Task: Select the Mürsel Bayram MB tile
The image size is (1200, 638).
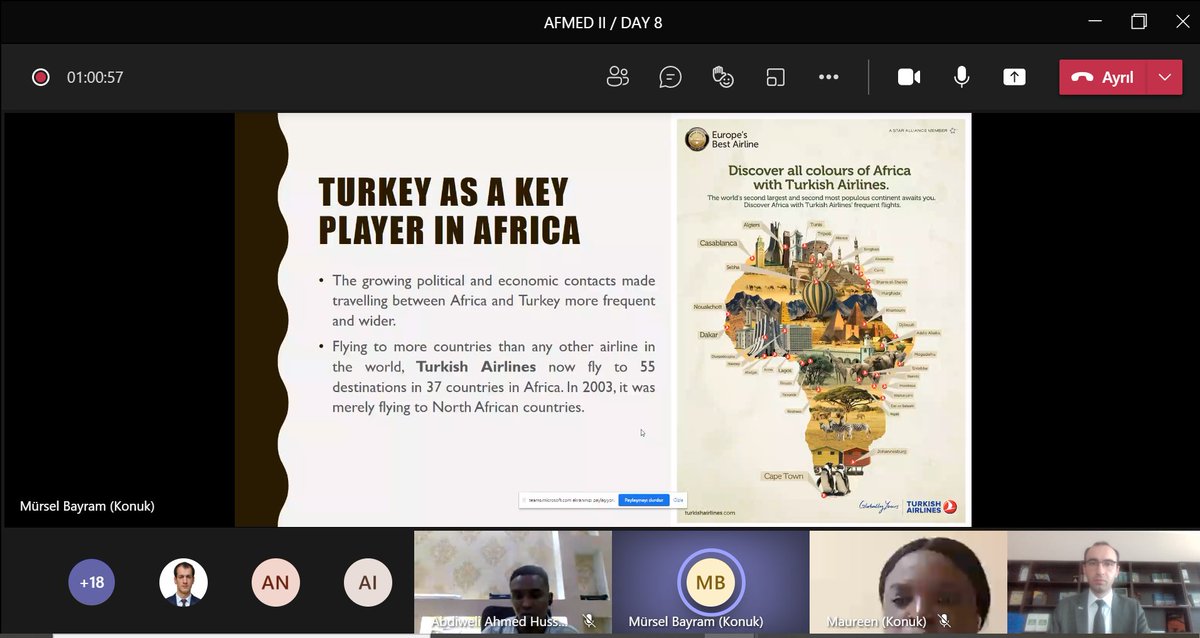Action: (710, 582)
